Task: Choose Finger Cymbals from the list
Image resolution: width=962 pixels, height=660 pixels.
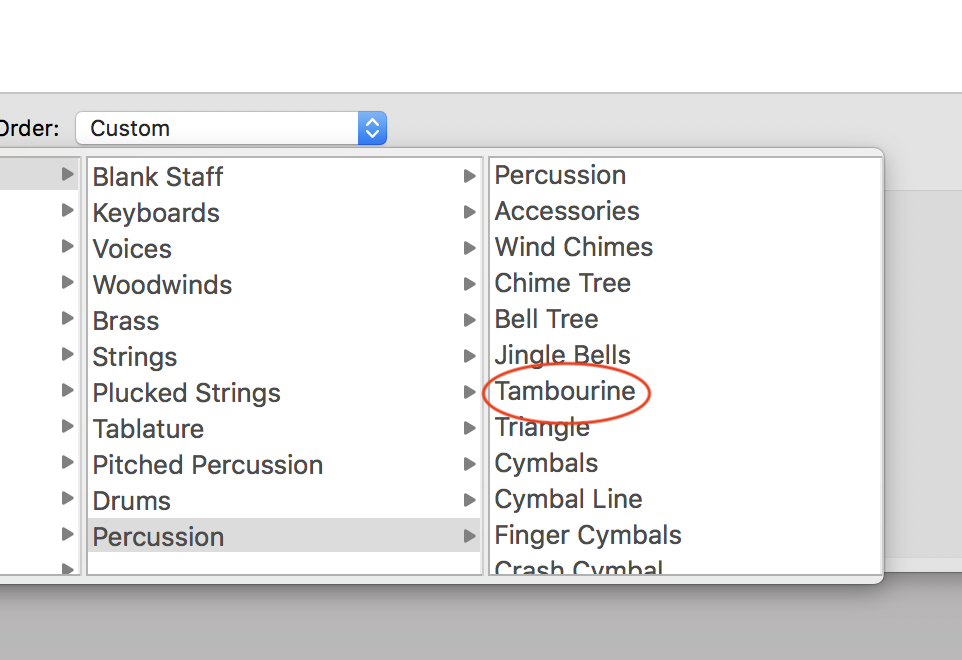Action: (587, 535)
